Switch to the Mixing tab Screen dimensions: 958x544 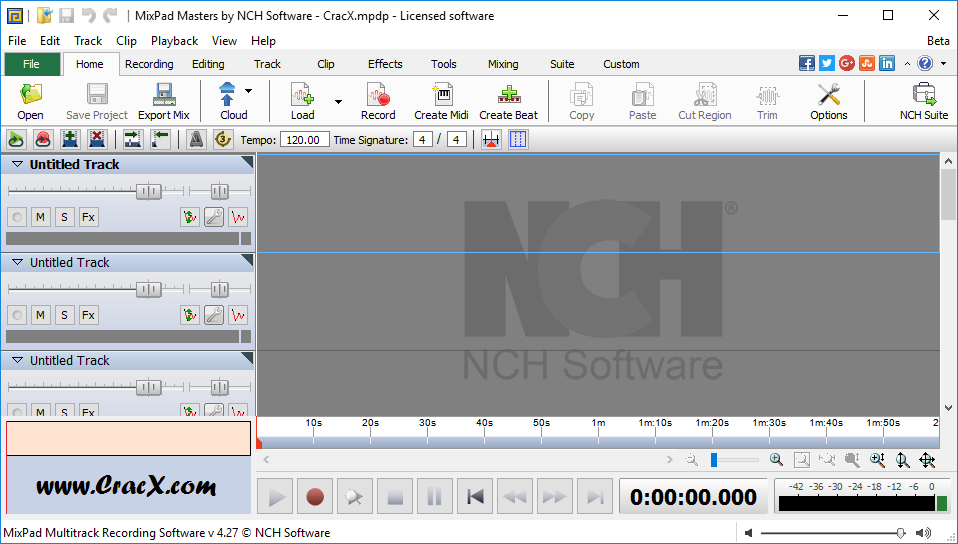click(503, 64)
